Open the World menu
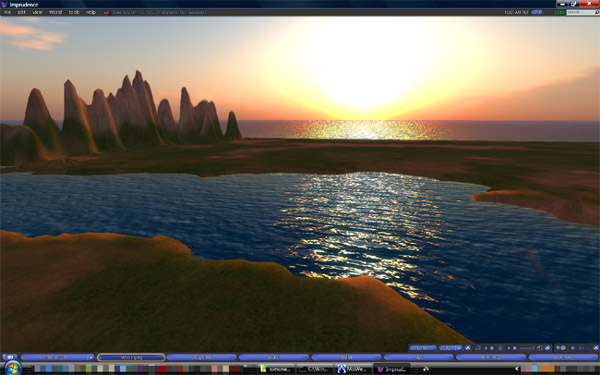The width and height of the screenshot is (600, 375). pos(55,12)
